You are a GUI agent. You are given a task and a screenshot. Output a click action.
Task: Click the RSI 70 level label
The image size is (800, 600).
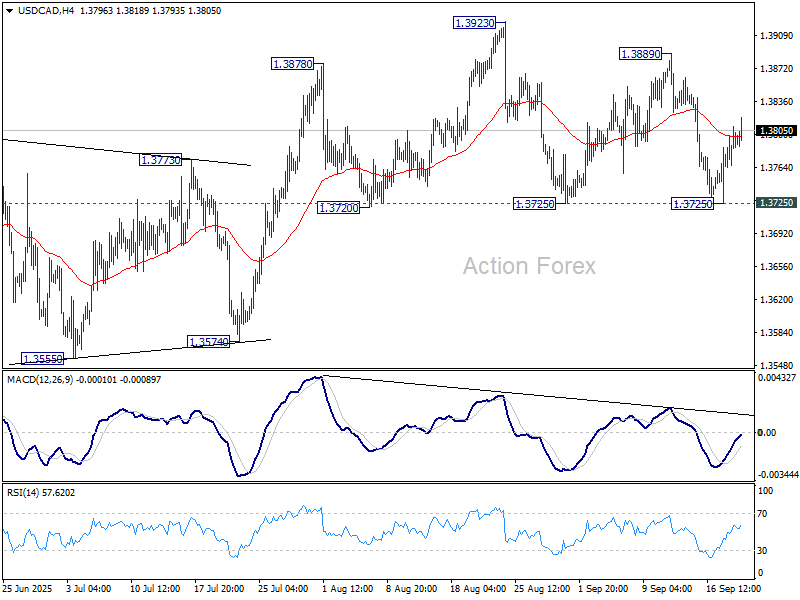click(x=762, y=514)
